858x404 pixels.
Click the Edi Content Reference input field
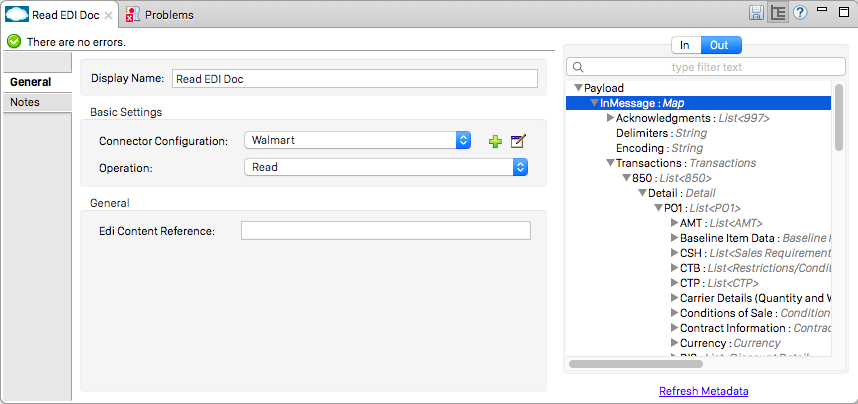tap(385, 231)
